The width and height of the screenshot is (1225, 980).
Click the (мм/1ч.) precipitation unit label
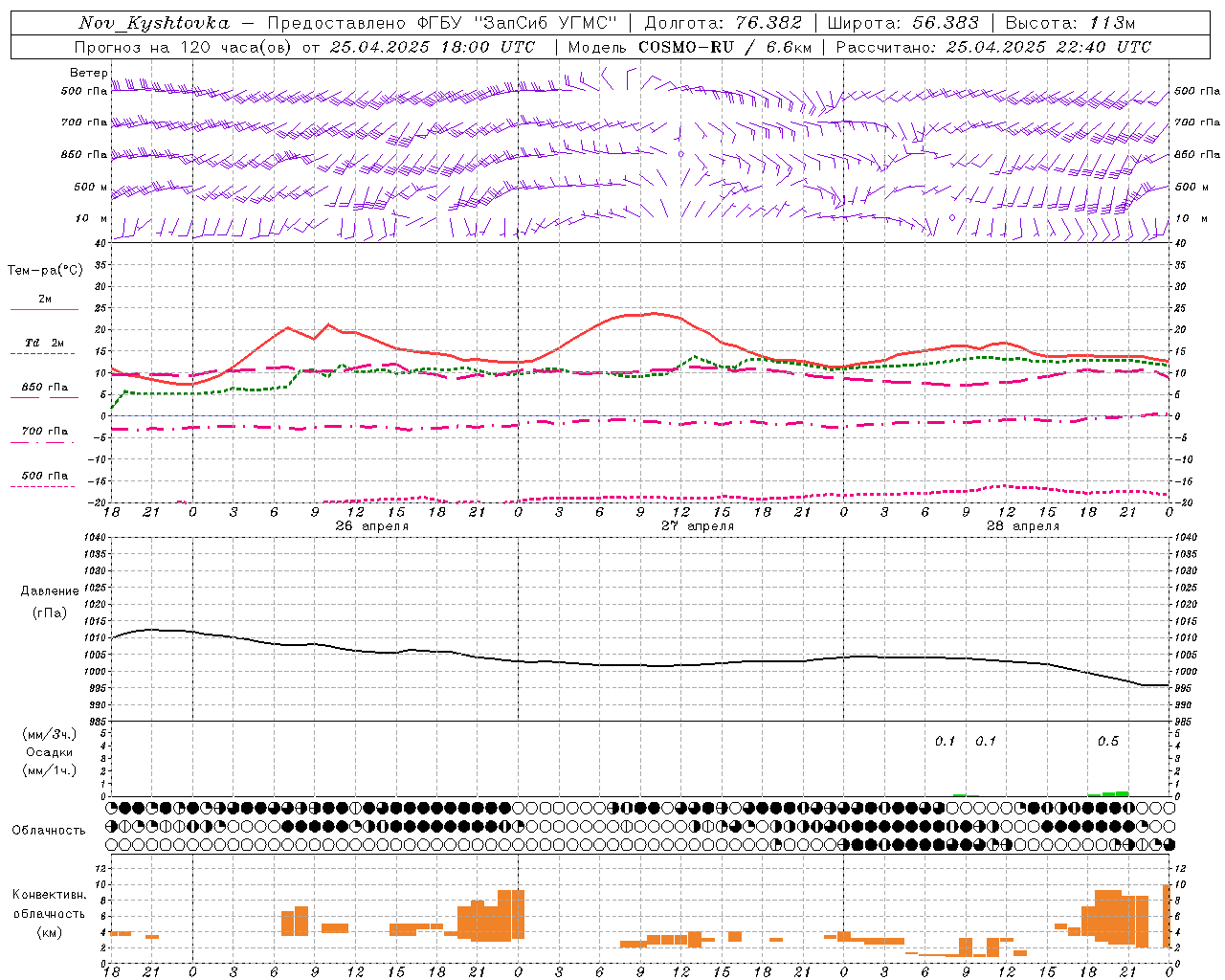click(x=50, y=770)
